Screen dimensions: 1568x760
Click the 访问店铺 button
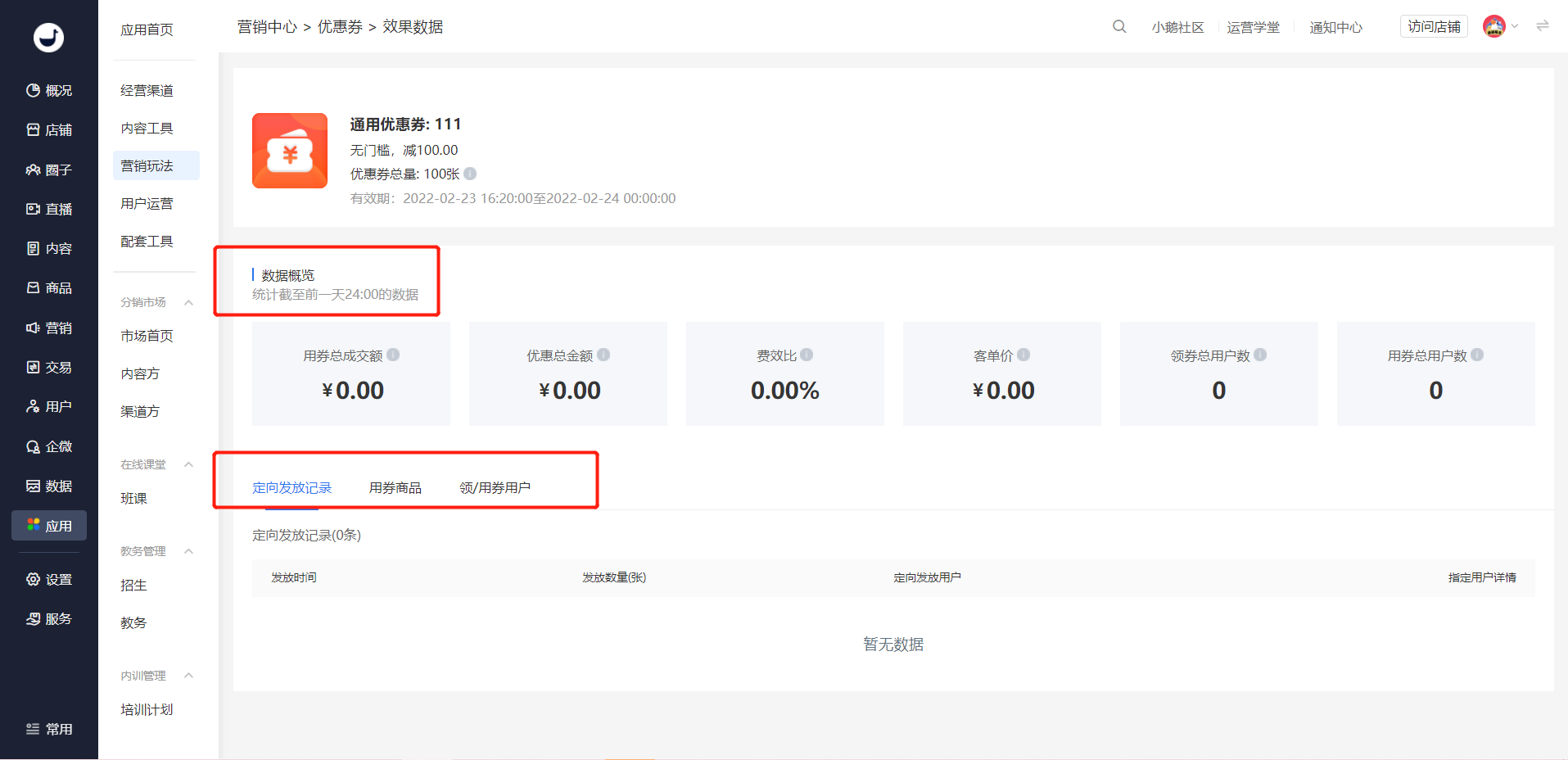pos(1434,27)
